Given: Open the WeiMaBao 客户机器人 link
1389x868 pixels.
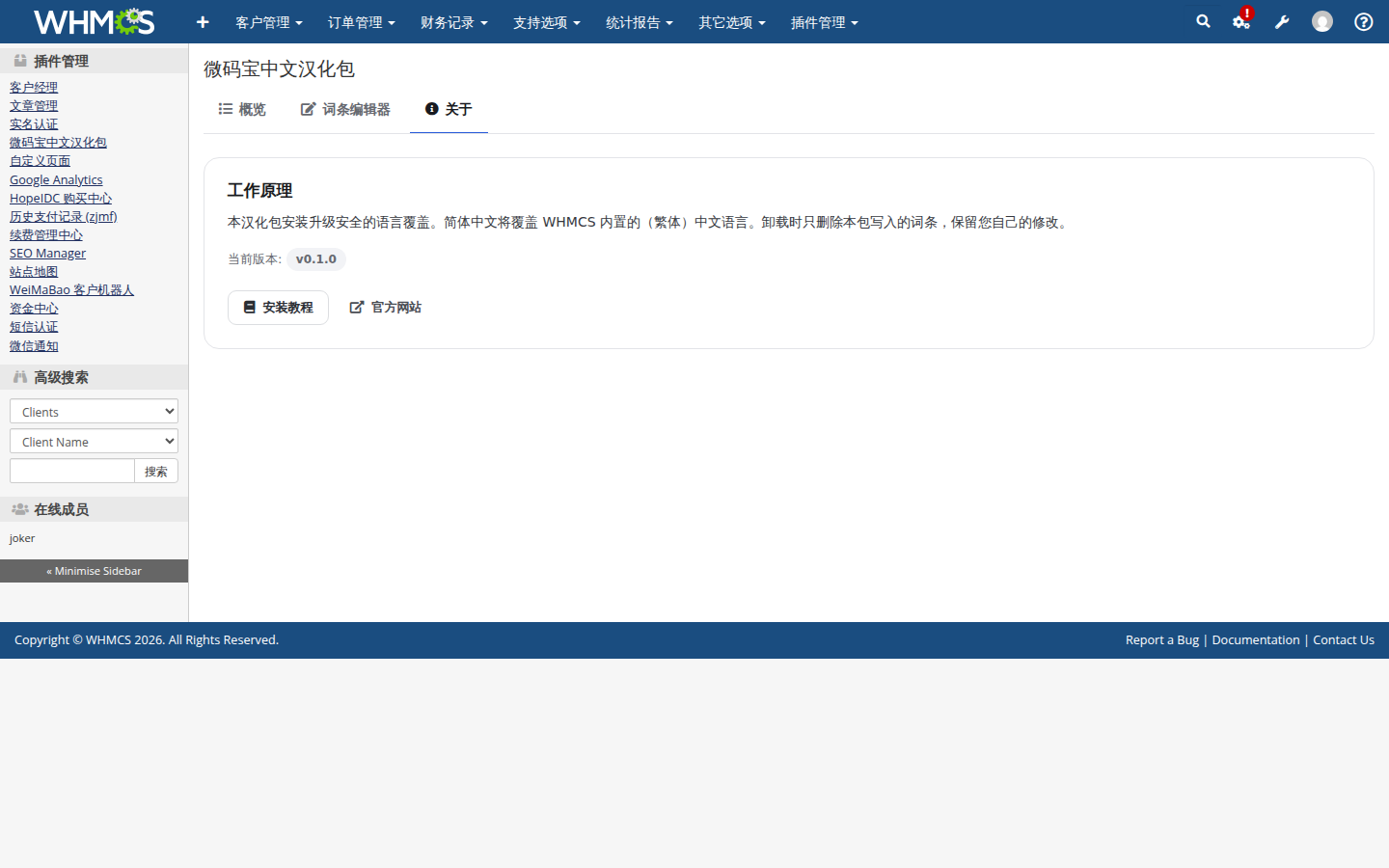Looking at the screenshot, I should point(71,289).
